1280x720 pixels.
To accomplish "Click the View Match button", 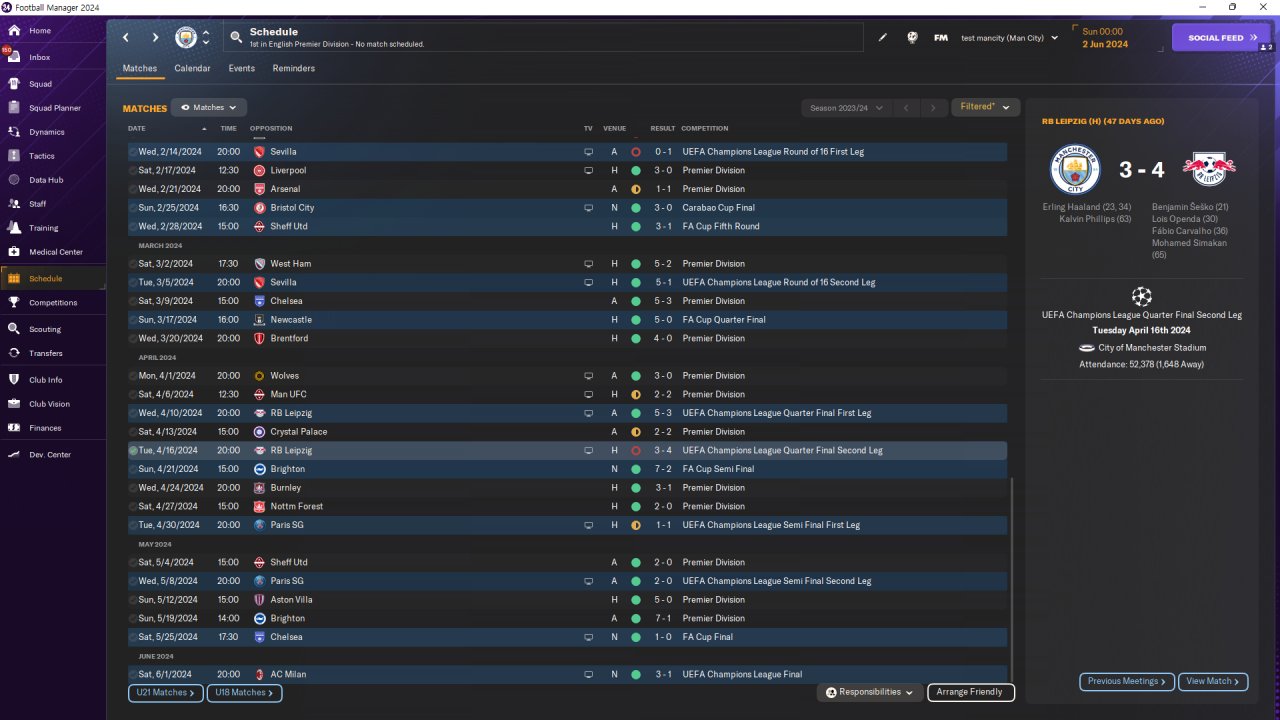I will click(x=1213, y=682).
